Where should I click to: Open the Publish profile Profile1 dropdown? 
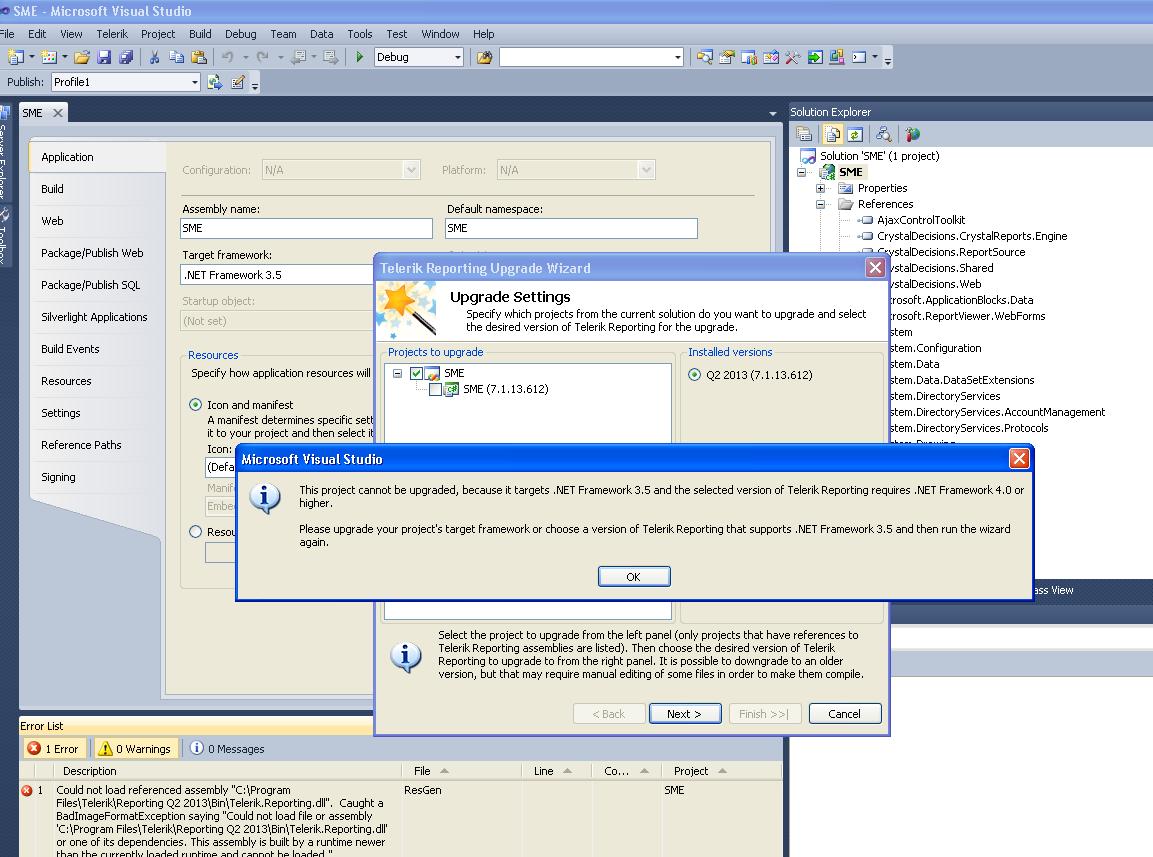[x=195, y=82]
